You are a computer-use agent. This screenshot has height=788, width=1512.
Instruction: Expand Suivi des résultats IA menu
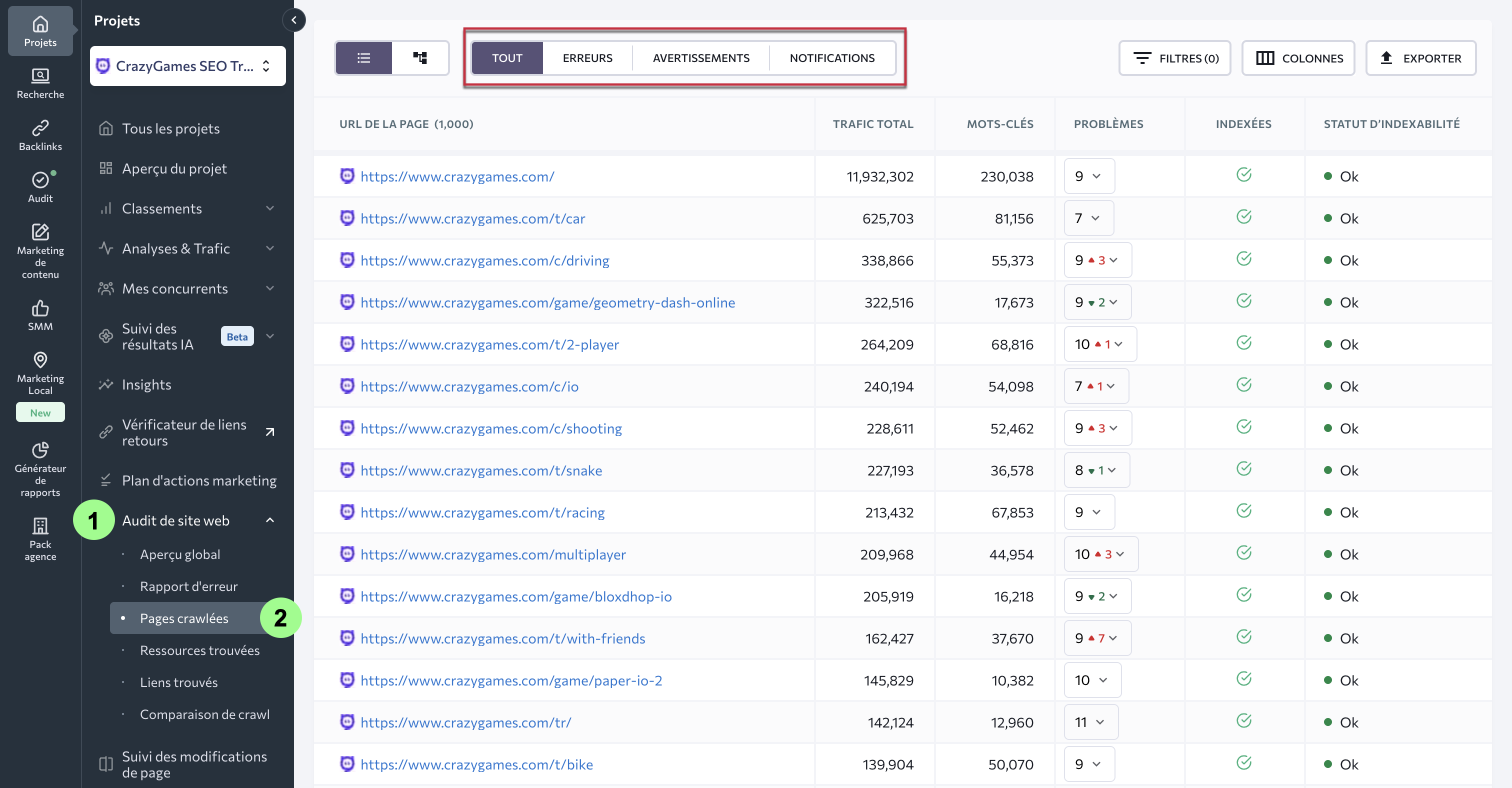[270, 336]
